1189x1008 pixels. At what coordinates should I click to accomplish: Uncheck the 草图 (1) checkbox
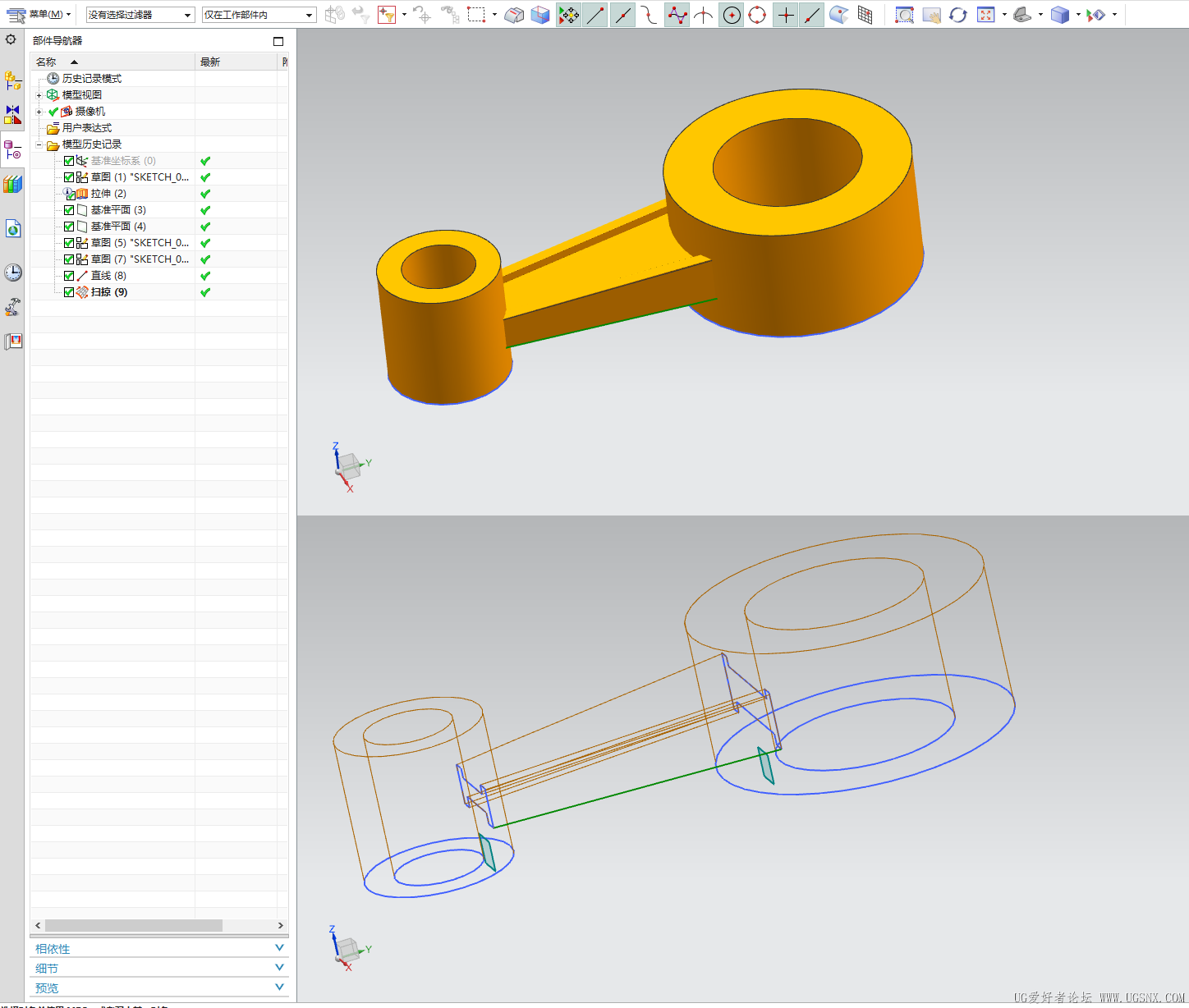pos(69,177)
